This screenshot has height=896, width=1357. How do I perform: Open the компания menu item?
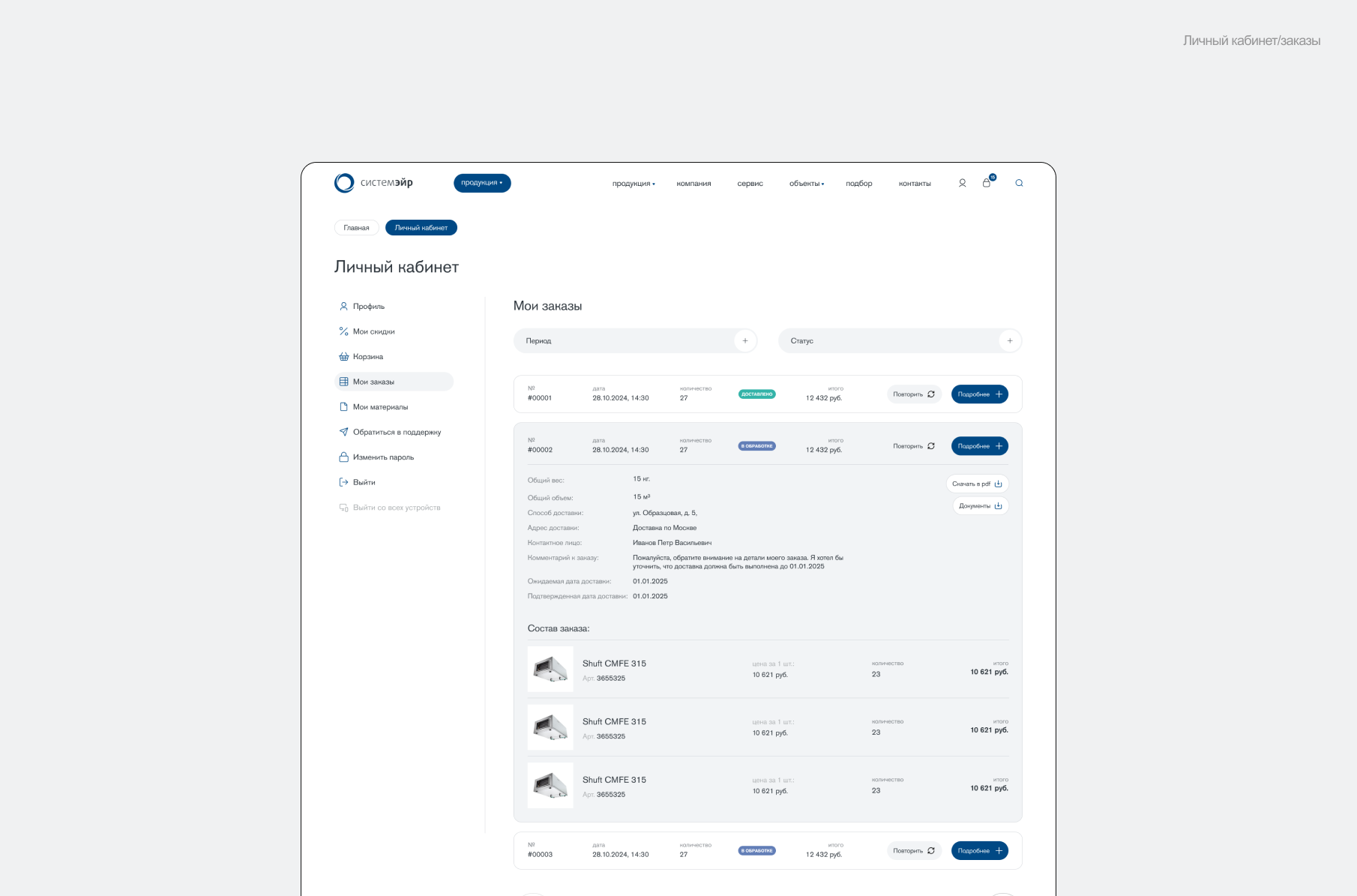click(693, 184)
